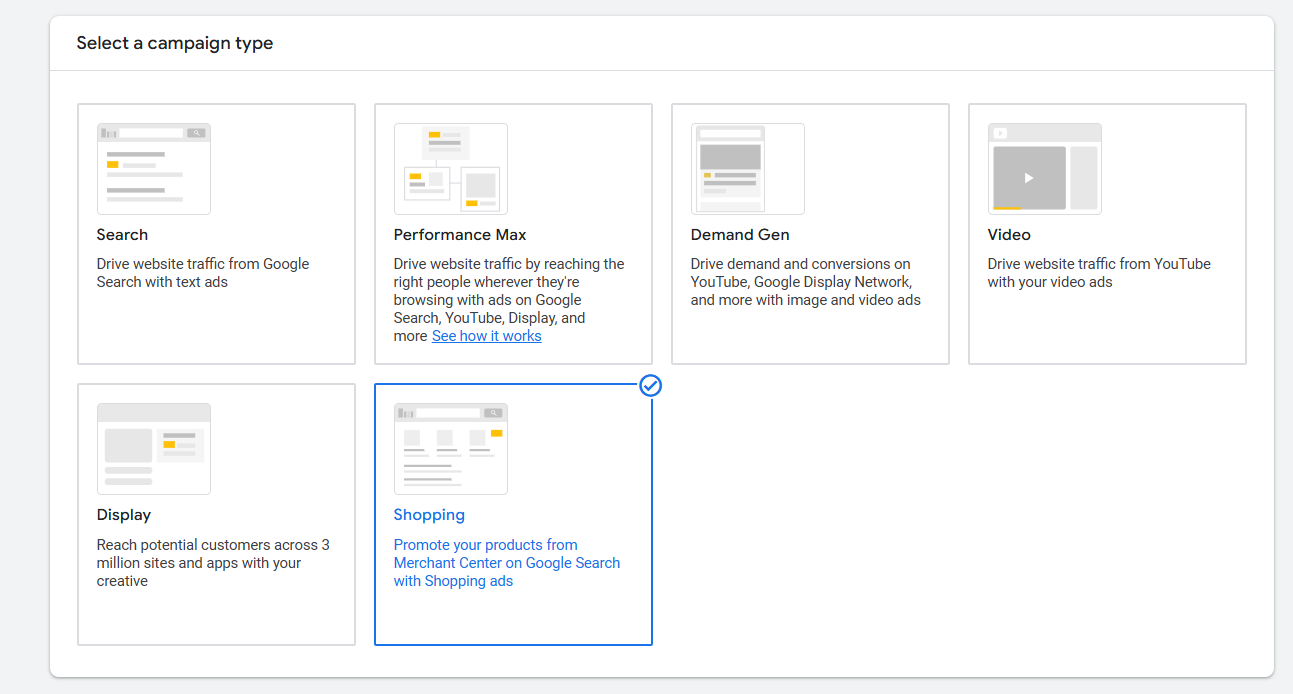Click the Shopping campaign title

(429, 515)
